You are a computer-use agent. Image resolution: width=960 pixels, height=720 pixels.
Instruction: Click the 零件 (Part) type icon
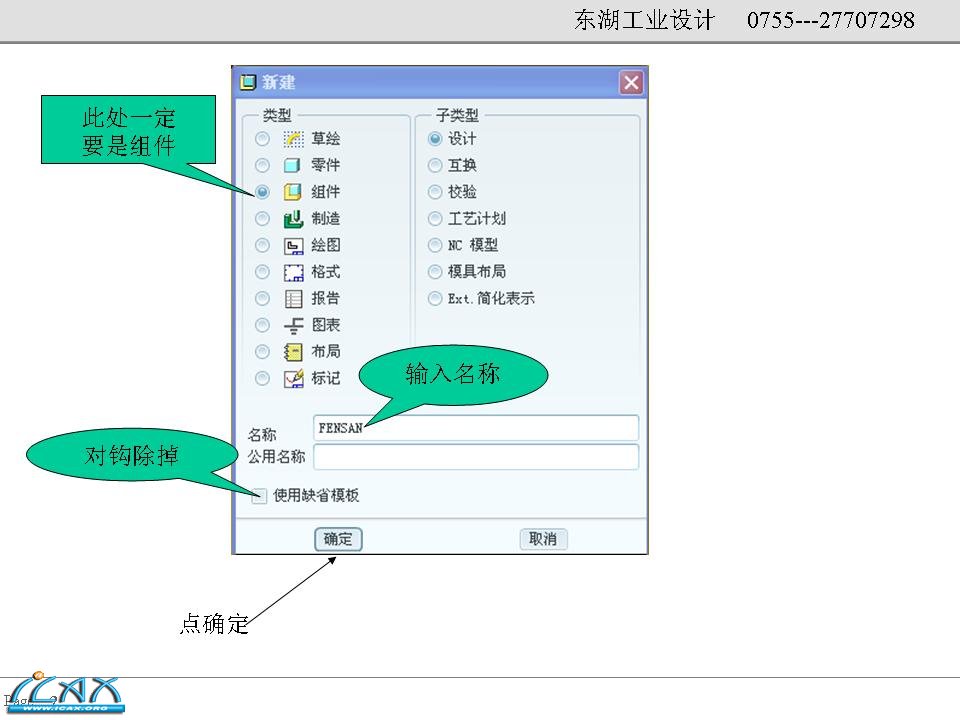(x=290, y=165)
